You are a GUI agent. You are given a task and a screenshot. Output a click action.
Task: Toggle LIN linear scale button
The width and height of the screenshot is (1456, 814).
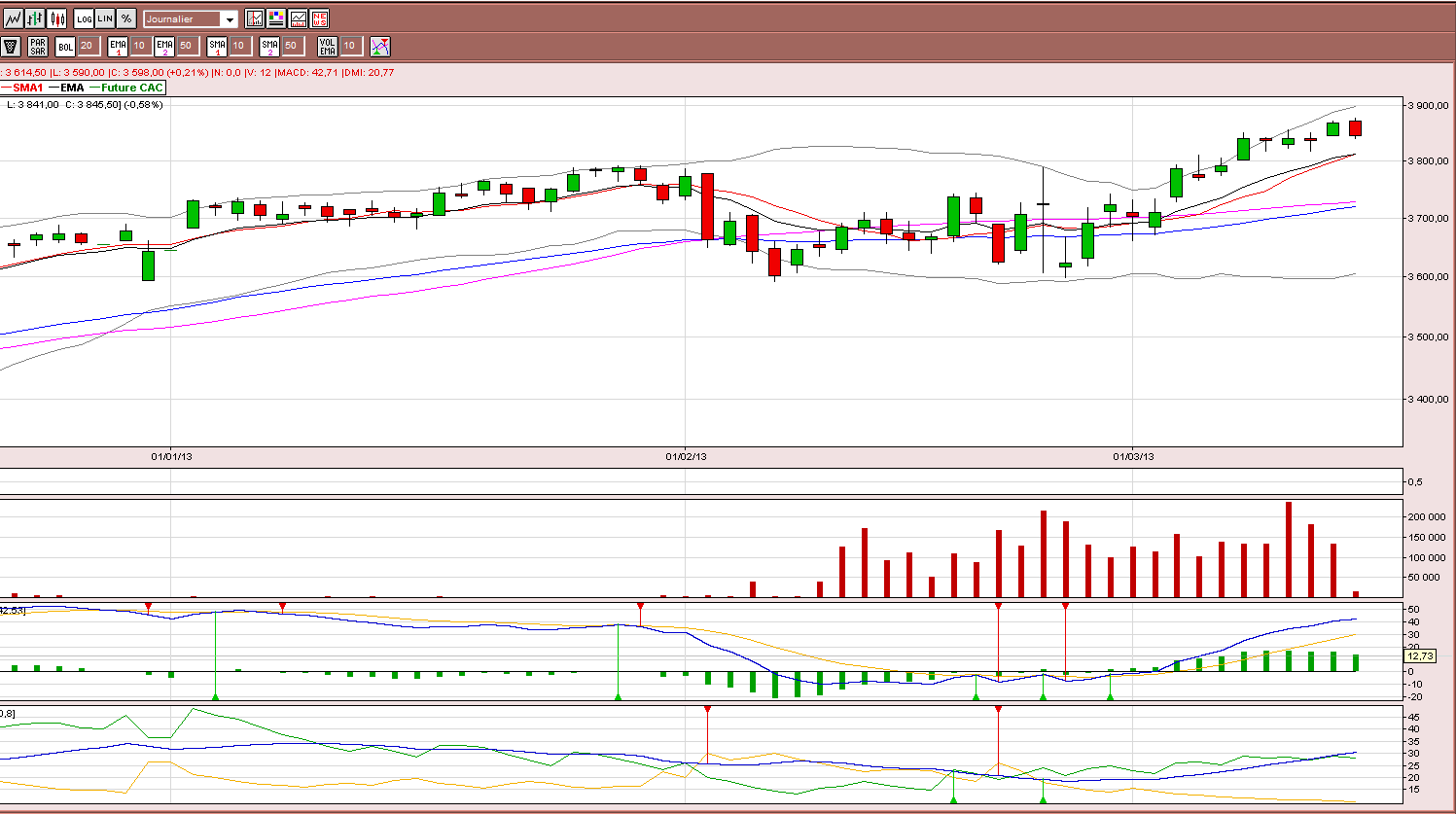[105, 18]
